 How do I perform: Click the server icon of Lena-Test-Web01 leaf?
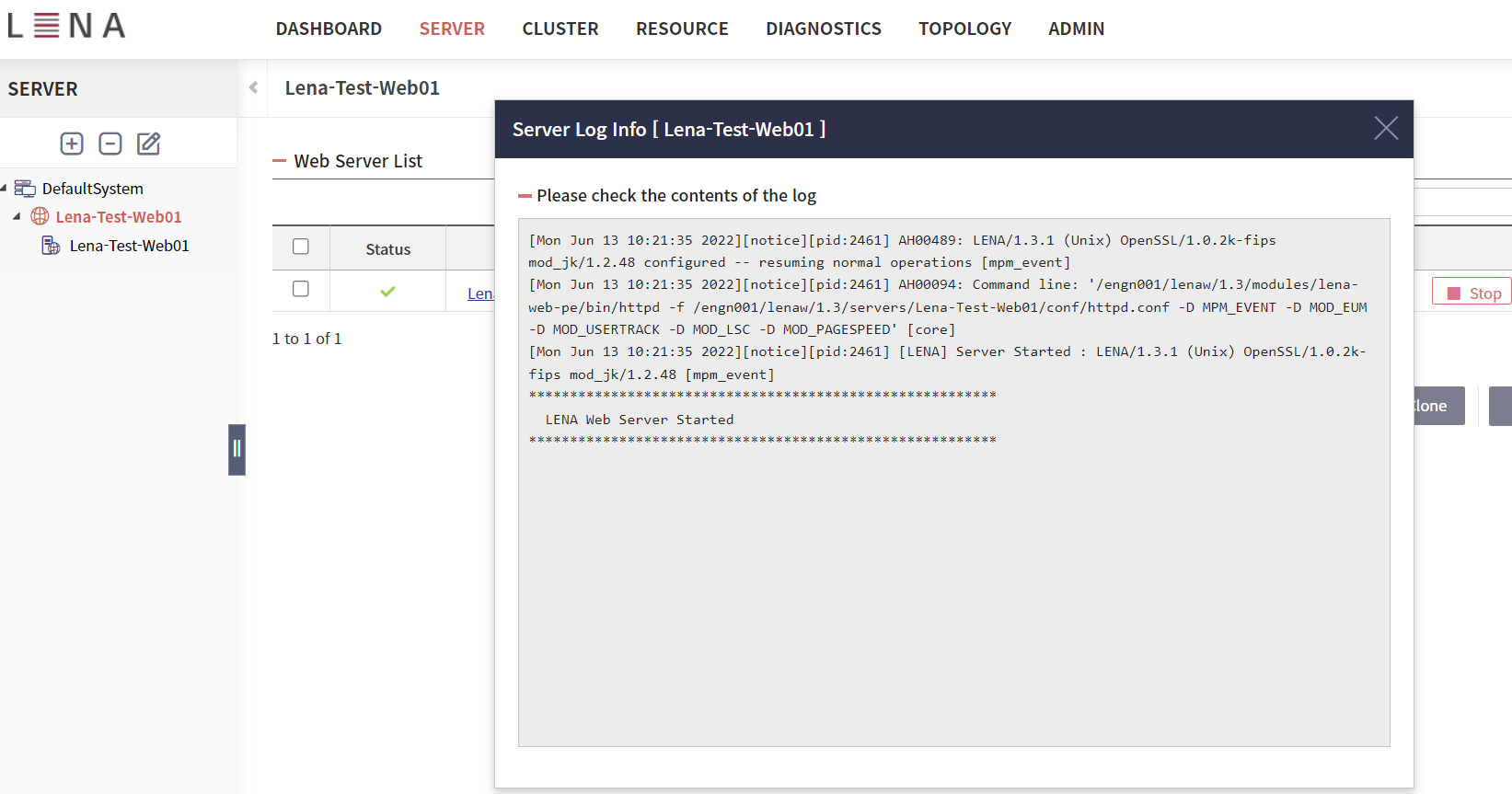51,246
